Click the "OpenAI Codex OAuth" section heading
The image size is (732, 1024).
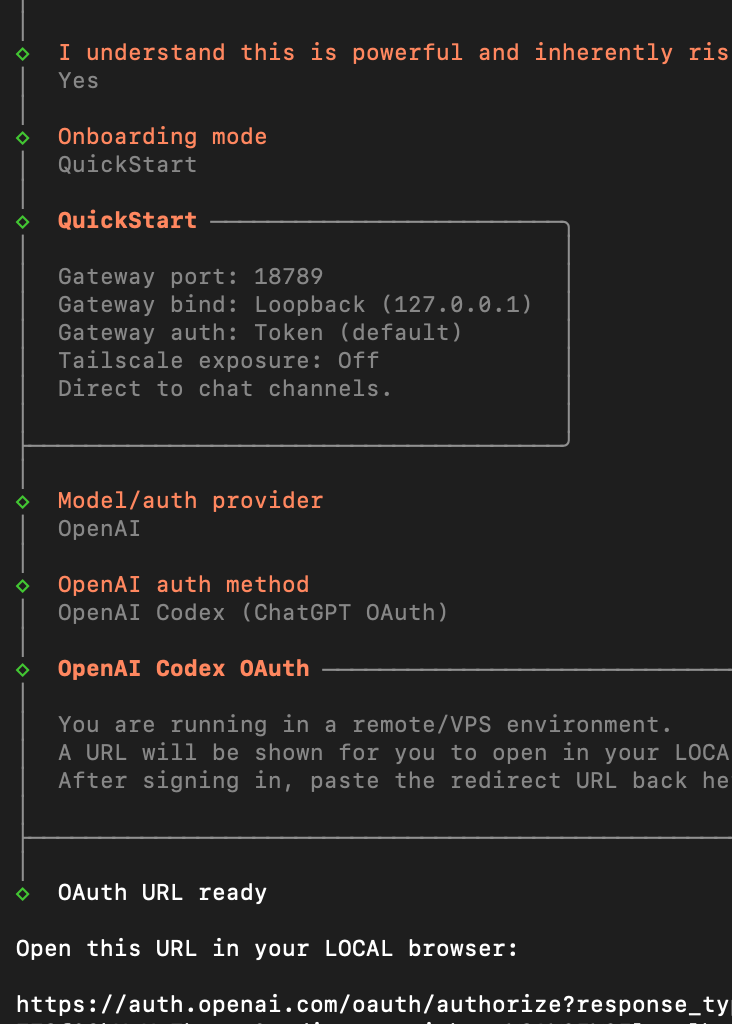point(183,669)
